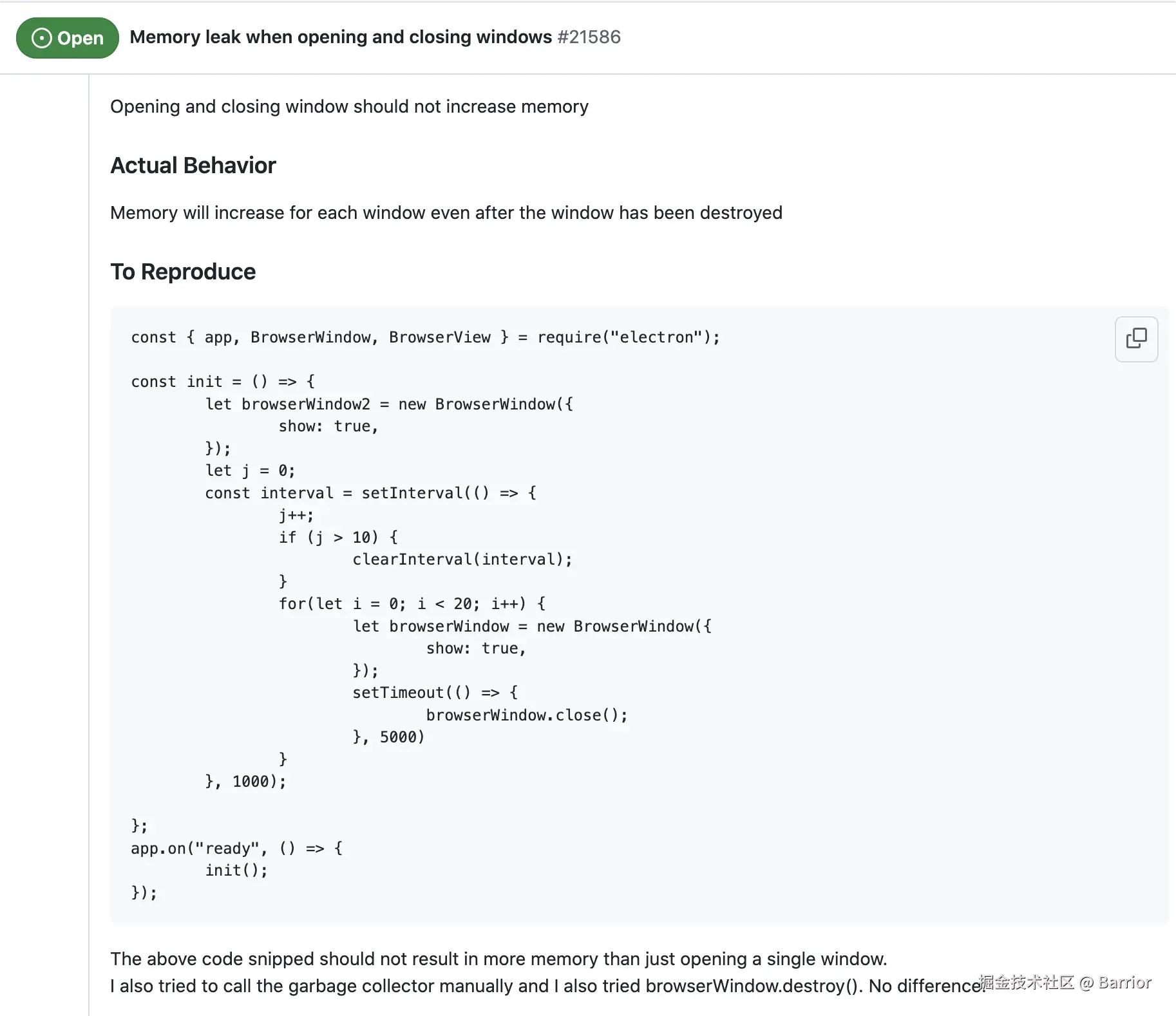1176x1016 pixels.
Task: Click the circle-dot icon in Open badge
Action: click(41, 38)
